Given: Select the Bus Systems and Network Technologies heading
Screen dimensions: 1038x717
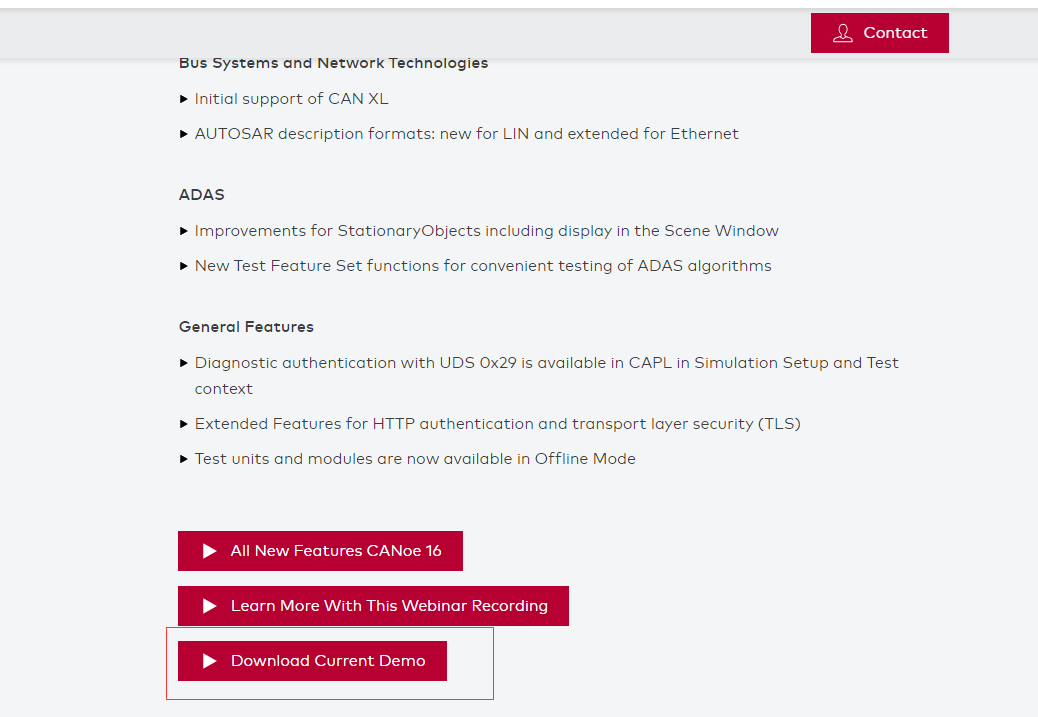Looking at the screenshot, I should coord(334,63).
